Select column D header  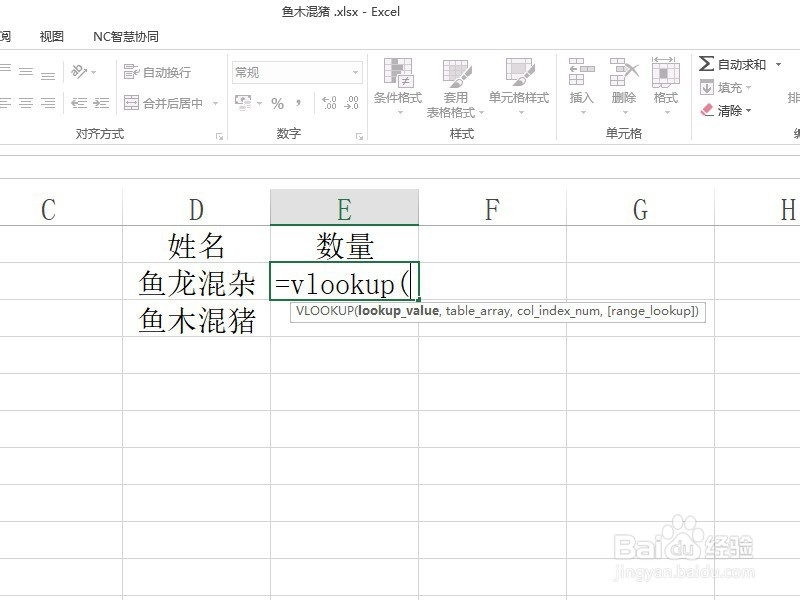point(196,209)
